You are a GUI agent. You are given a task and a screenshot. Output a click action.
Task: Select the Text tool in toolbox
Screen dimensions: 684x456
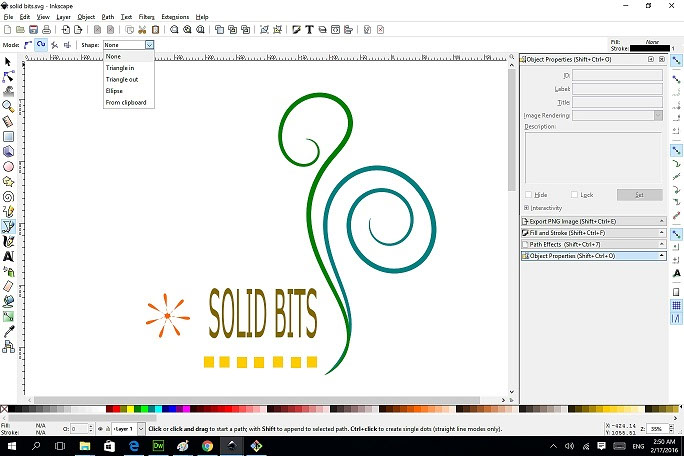coord(8,256)
